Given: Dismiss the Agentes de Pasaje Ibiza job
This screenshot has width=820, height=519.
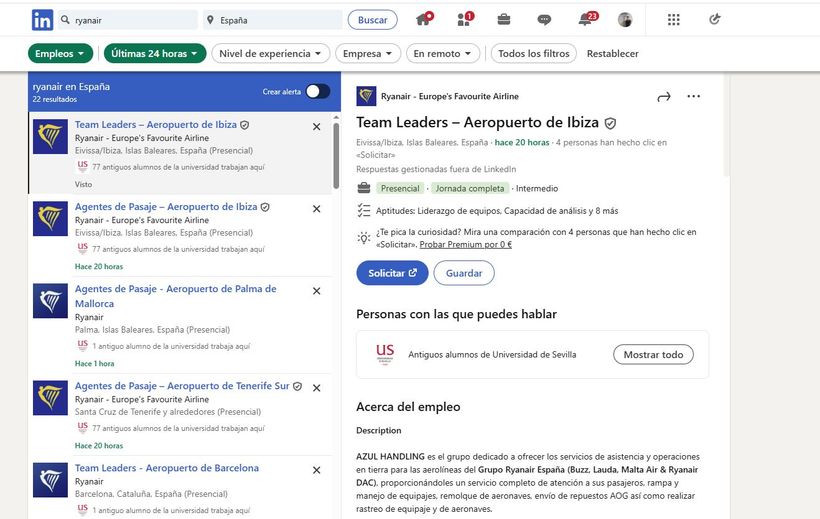Looking at the screenshot, I should 316,209.
